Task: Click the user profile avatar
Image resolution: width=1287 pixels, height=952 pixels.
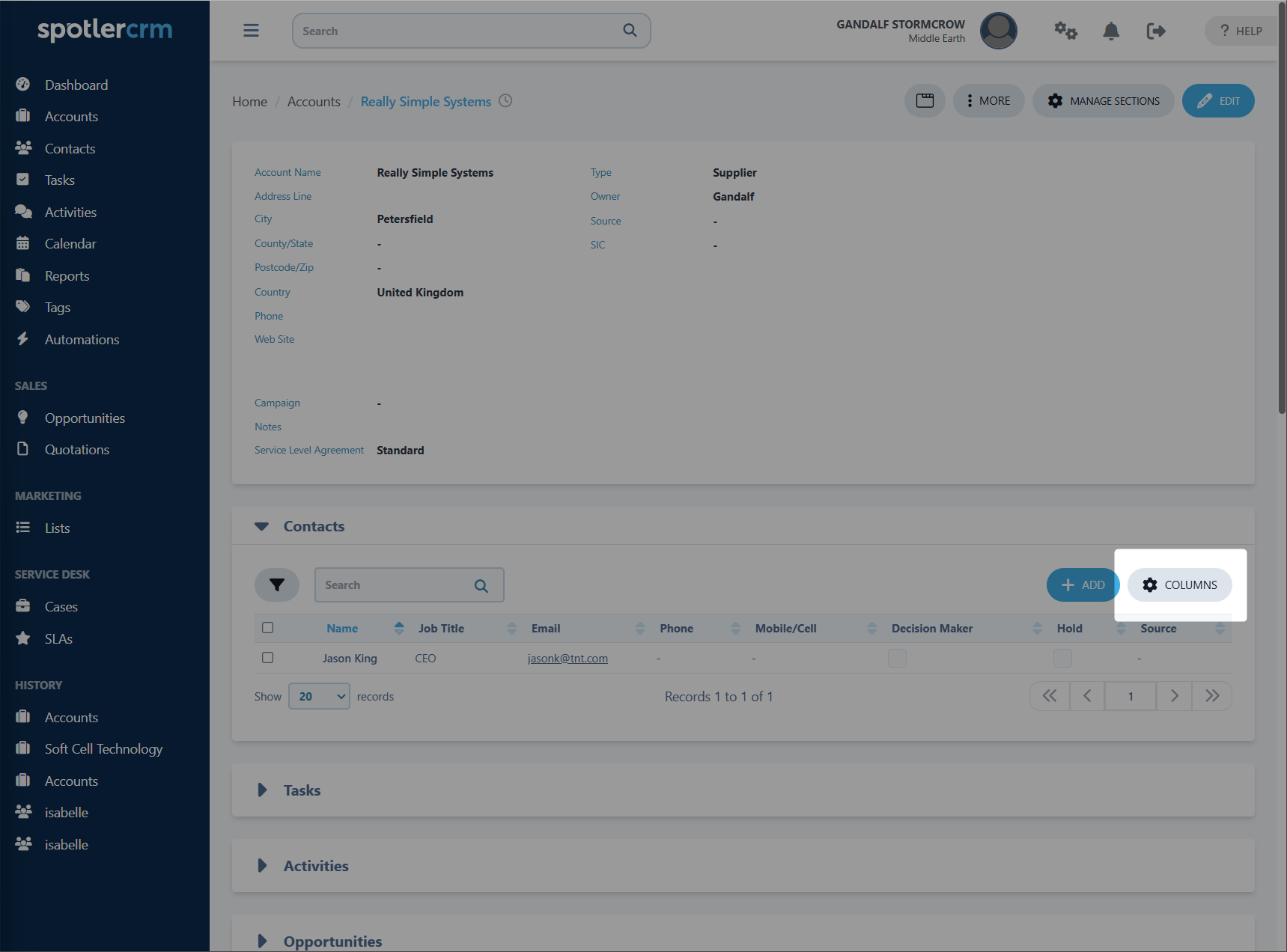Action: (998, 31)
